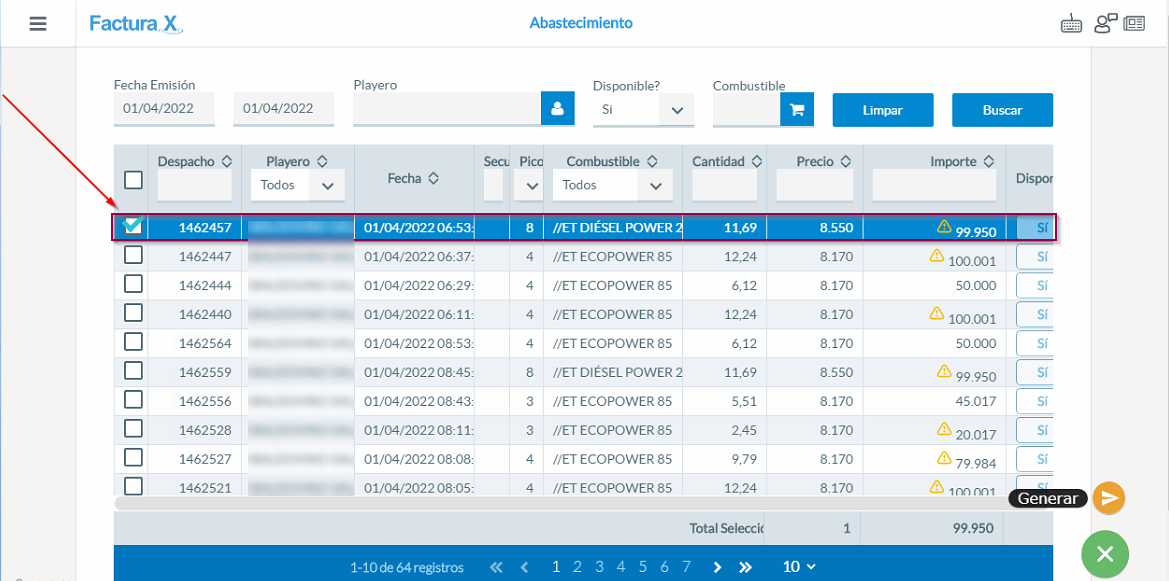
Task: Check the checkbox for despacho 1462564
Action: (x=133, y=342)
